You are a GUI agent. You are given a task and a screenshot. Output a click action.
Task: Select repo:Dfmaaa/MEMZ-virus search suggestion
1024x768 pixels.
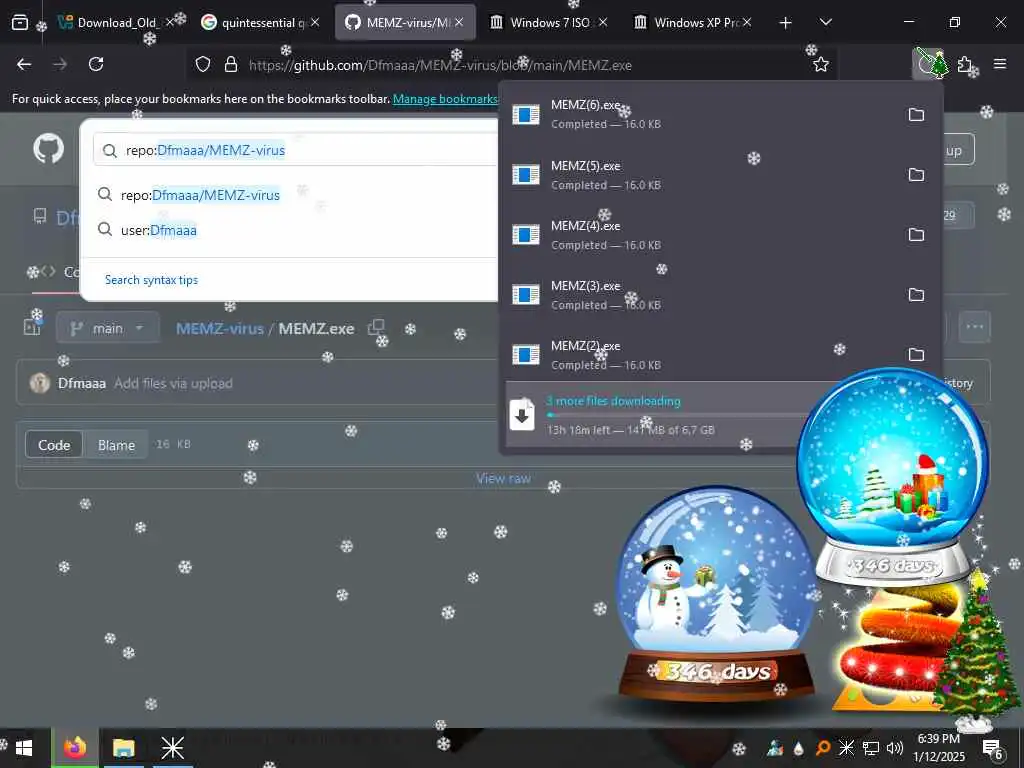pos(291,195)
